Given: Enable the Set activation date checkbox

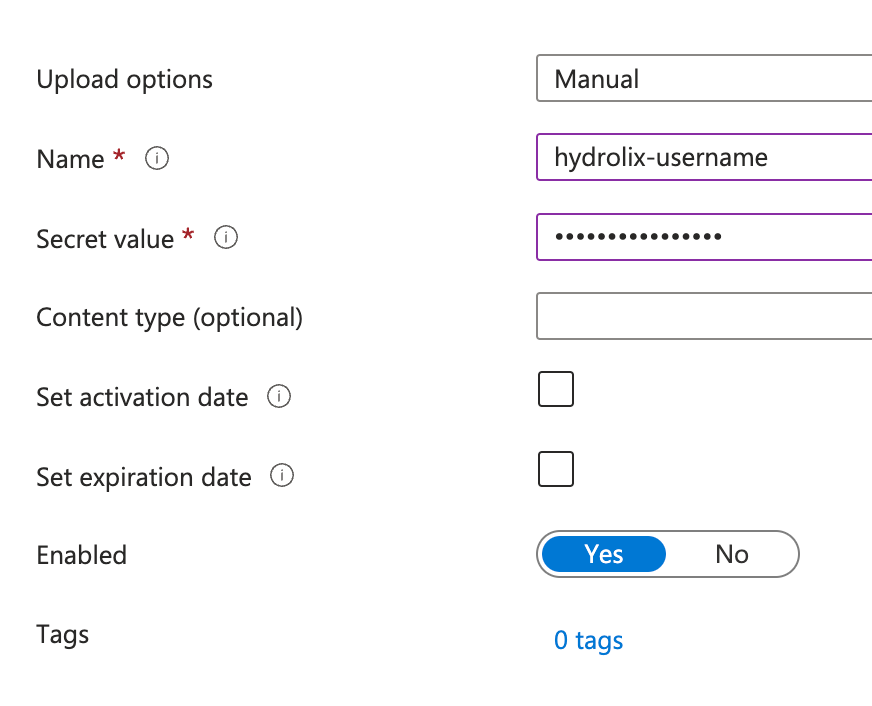Looking at the screenshot, I should click(556, 389).
